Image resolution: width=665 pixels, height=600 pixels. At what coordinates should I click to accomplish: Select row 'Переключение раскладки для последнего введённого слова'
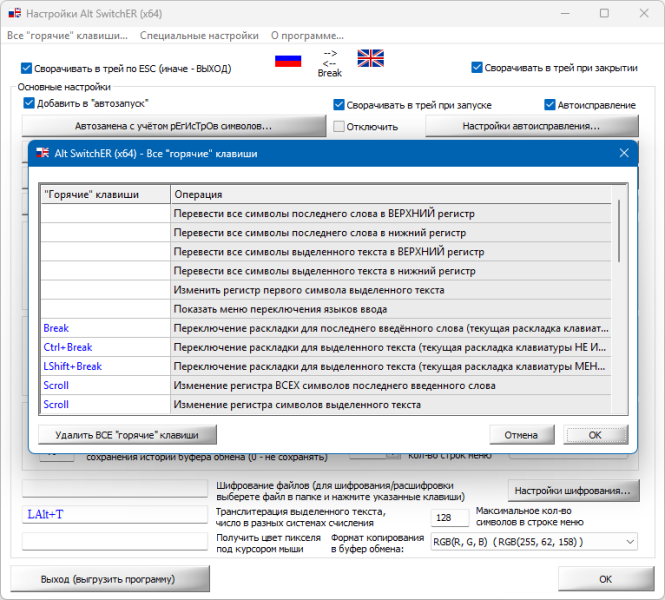326,328
